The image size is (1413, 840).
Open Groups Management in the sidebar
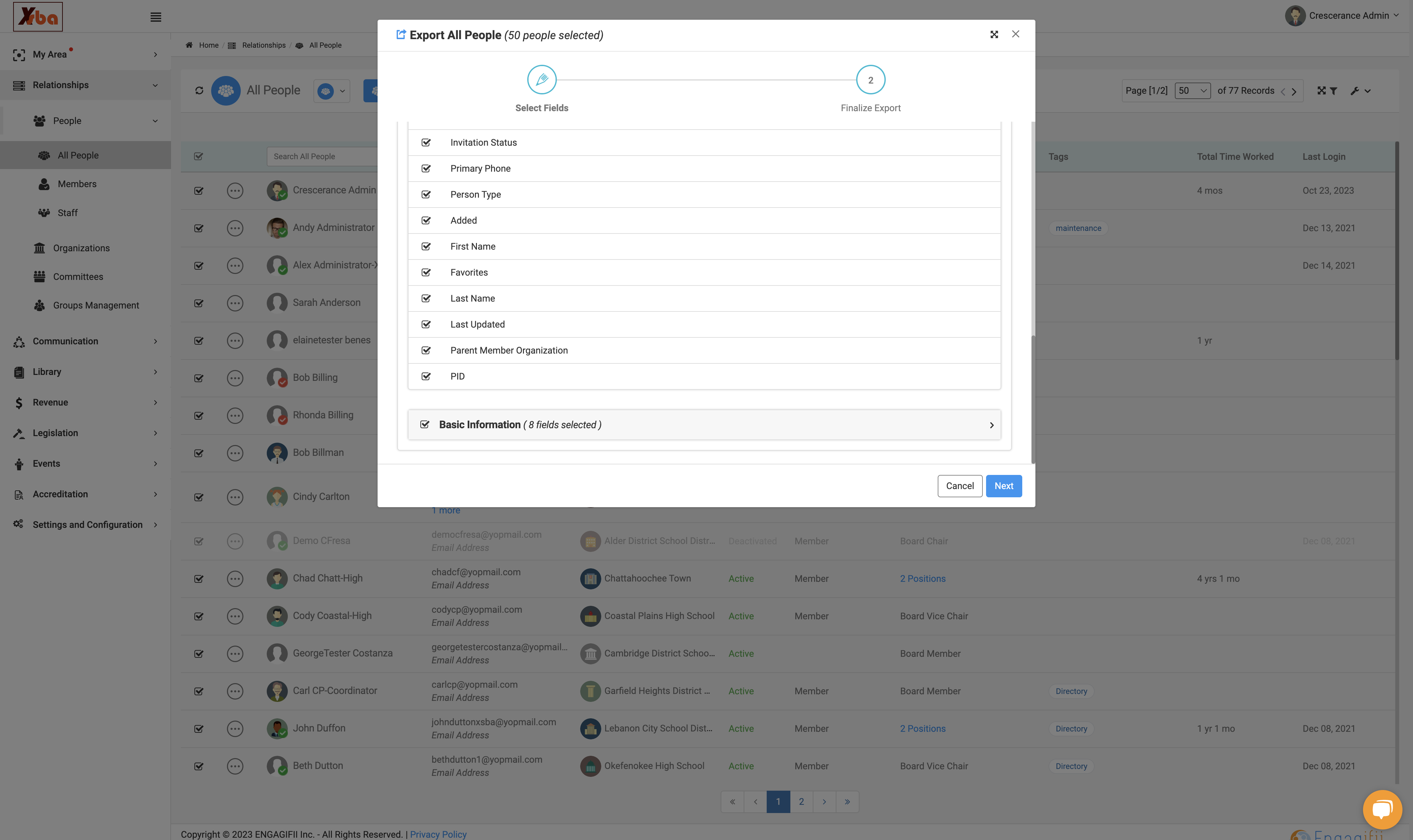(x=96, y=305)
